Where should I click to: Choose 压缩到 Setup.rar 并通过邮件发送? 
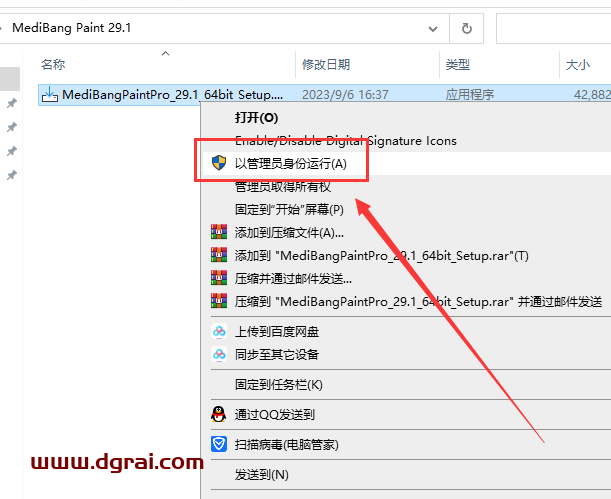coord(406,302)
